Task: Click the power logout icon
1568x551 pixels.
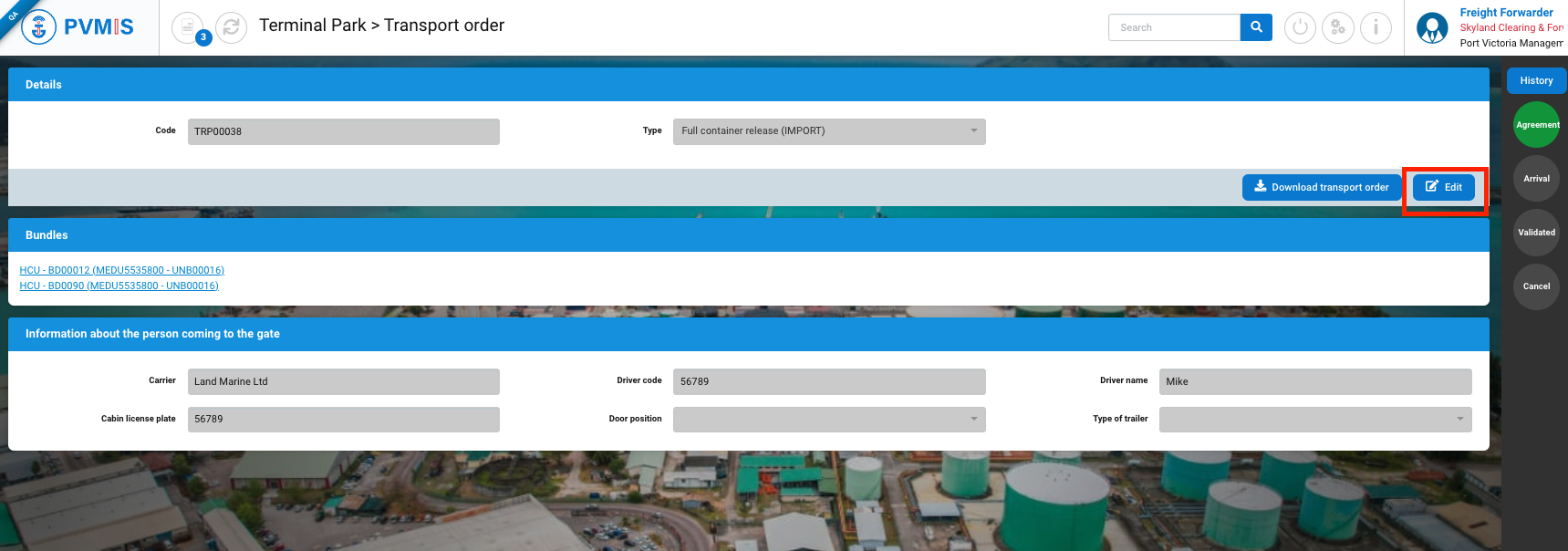Action: point(1300,27)
